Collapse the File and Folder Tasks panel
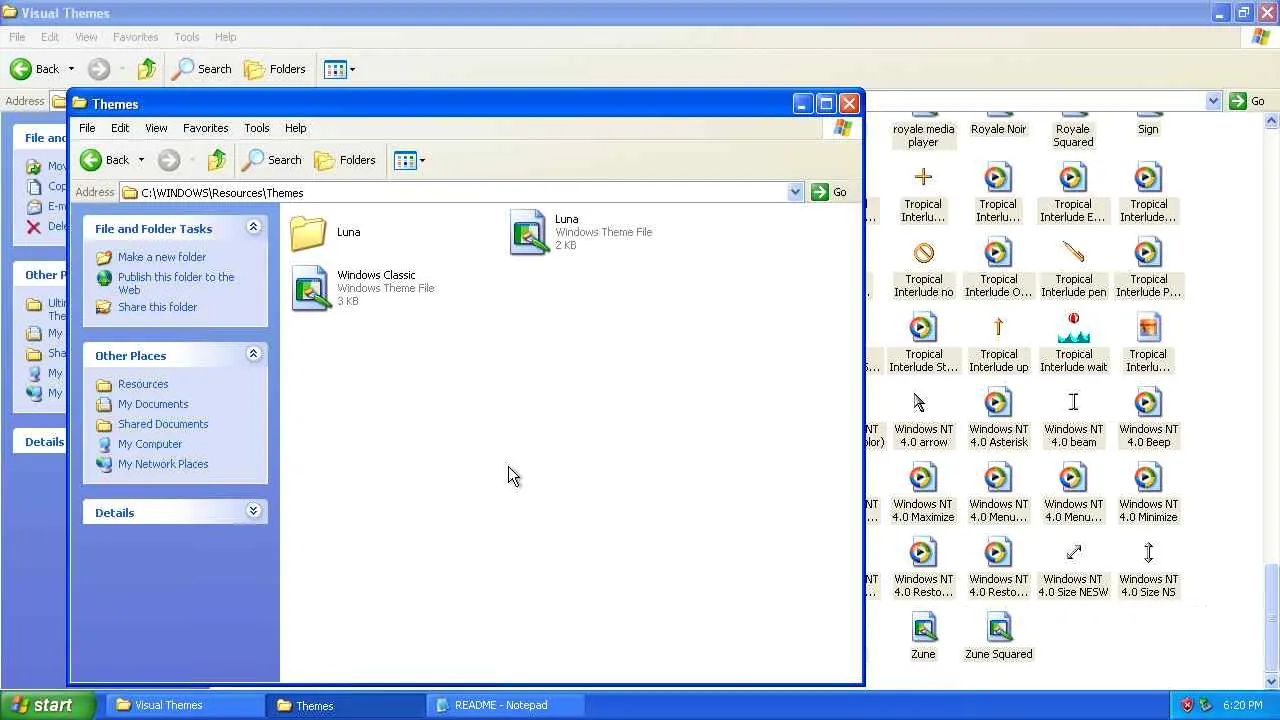Image resolution: width=1280 pixels, height=720 pixels. click(253, 228)
